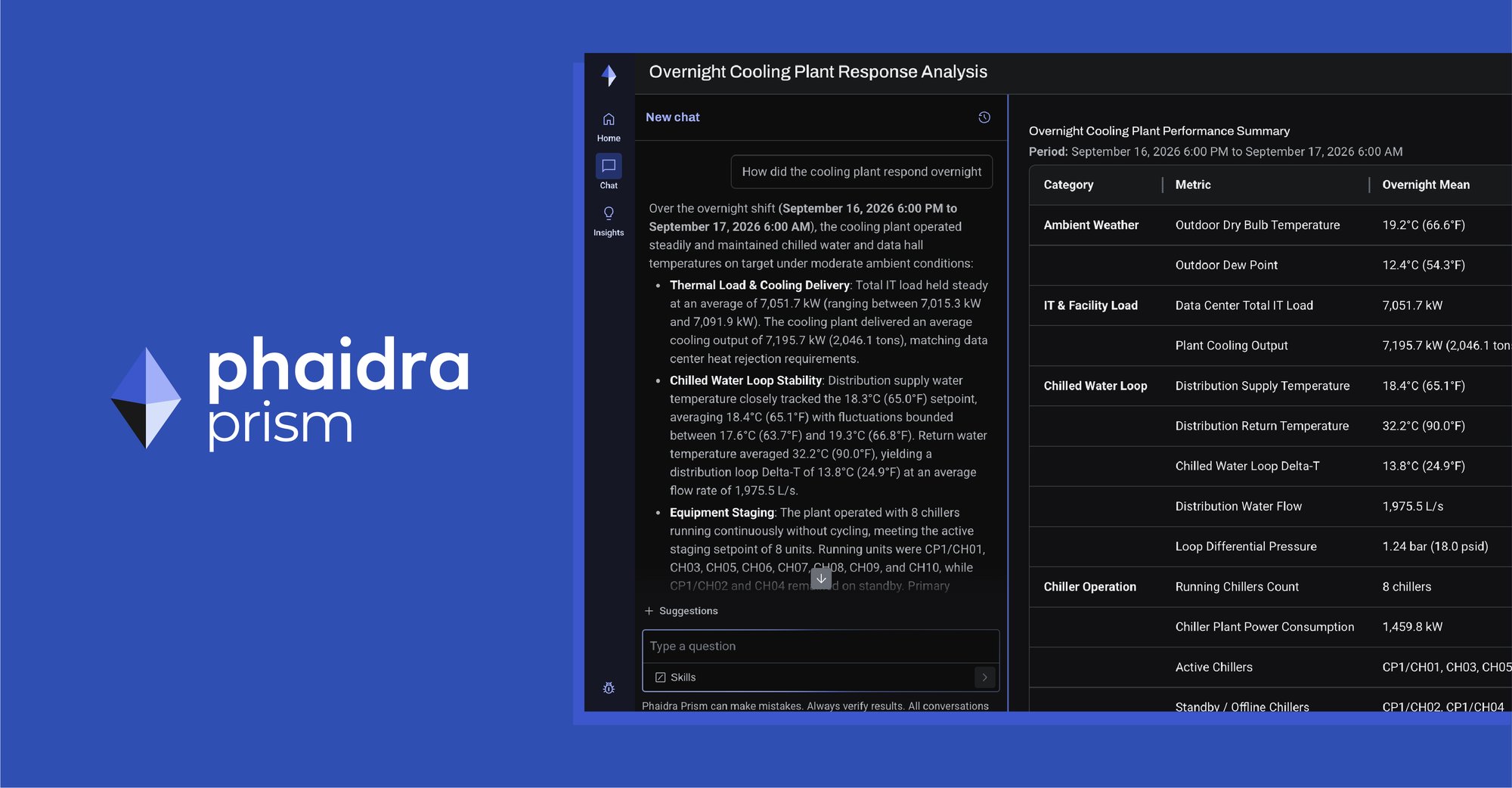This screenshot has height=788, width=1512.
Task: Jump to bottom with the down-arrow button
Action: 821,579
